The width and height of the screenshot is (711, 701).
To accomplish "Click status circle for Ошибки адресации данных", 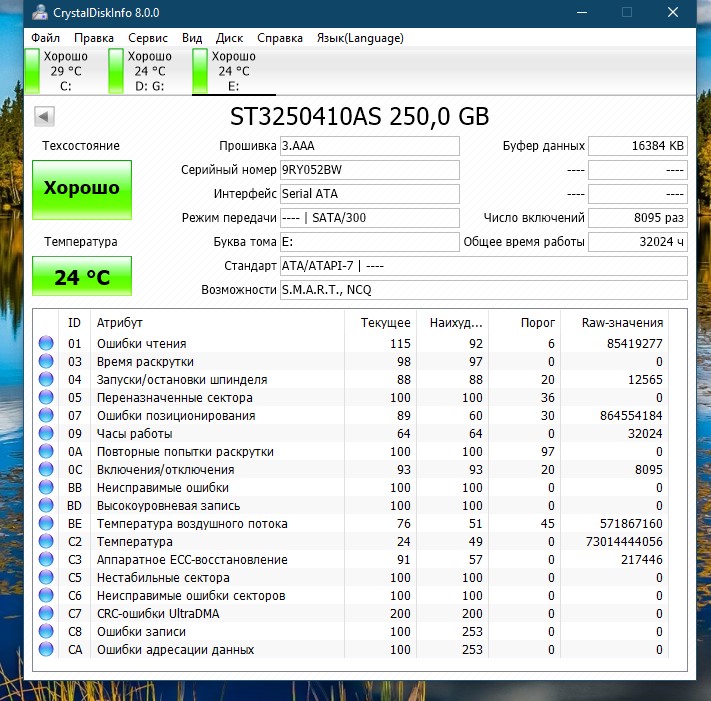I will [x=46, y=649].
